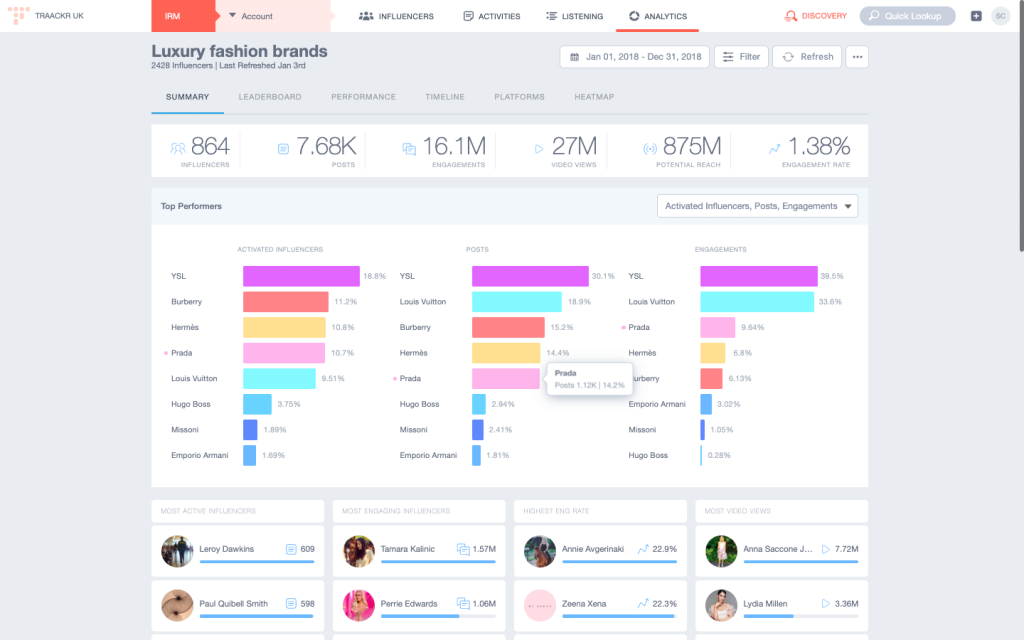
Task: Click Burberry bar in Activated Influencers chart
Action: pos(285,302)
